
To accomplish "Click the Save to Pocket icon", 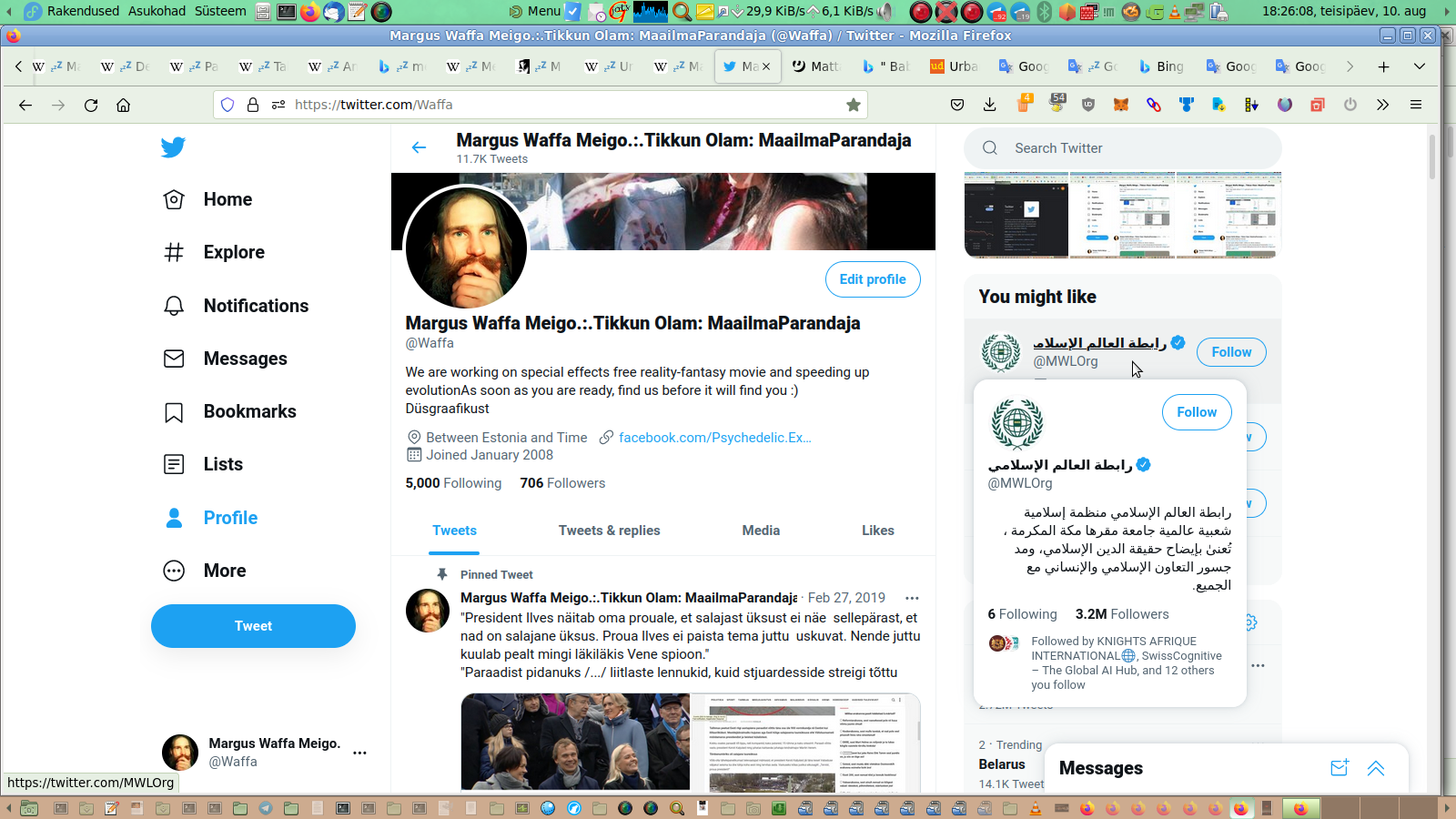I will pyautogui.click(x=957, y=105).
